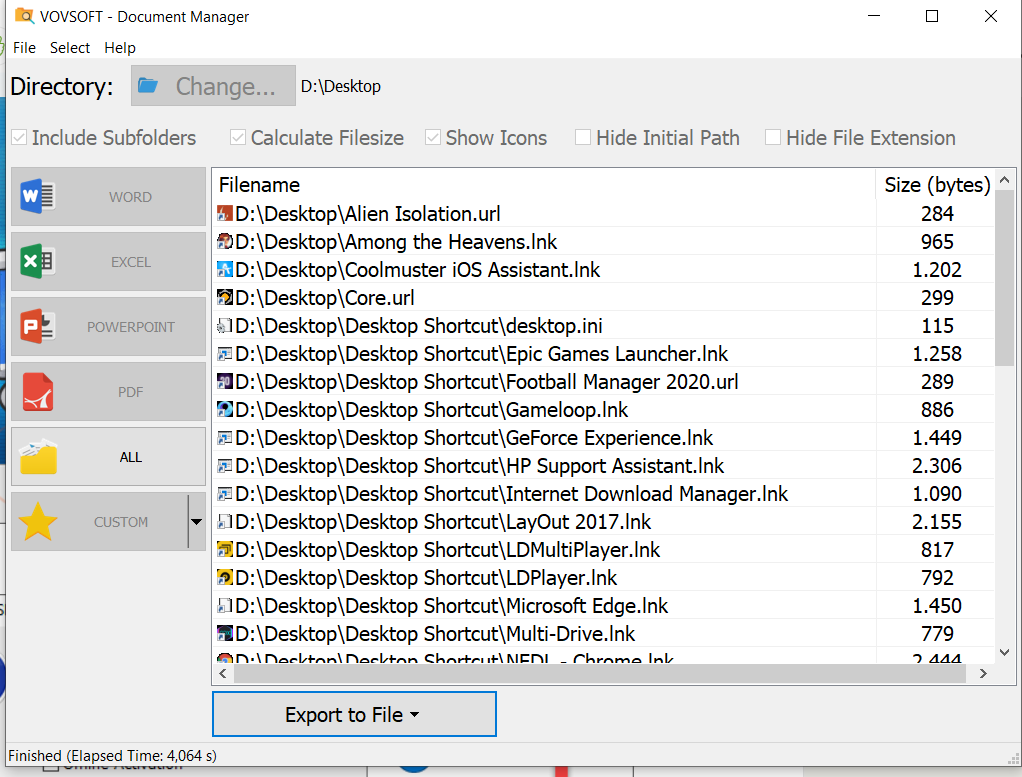Click the LDMultiPlayer.lnk file icon

[225, 550]
